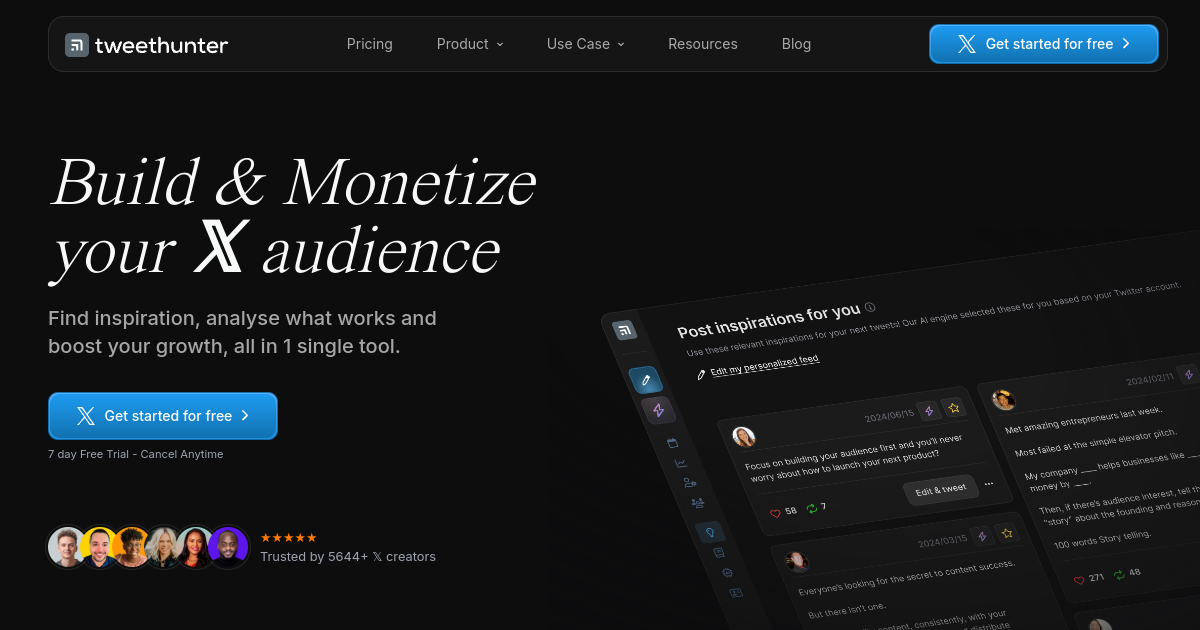1200x630 pixels.
Task: Click the lightning icon on the 2024/06/15 post
Action: coord(929,410)
